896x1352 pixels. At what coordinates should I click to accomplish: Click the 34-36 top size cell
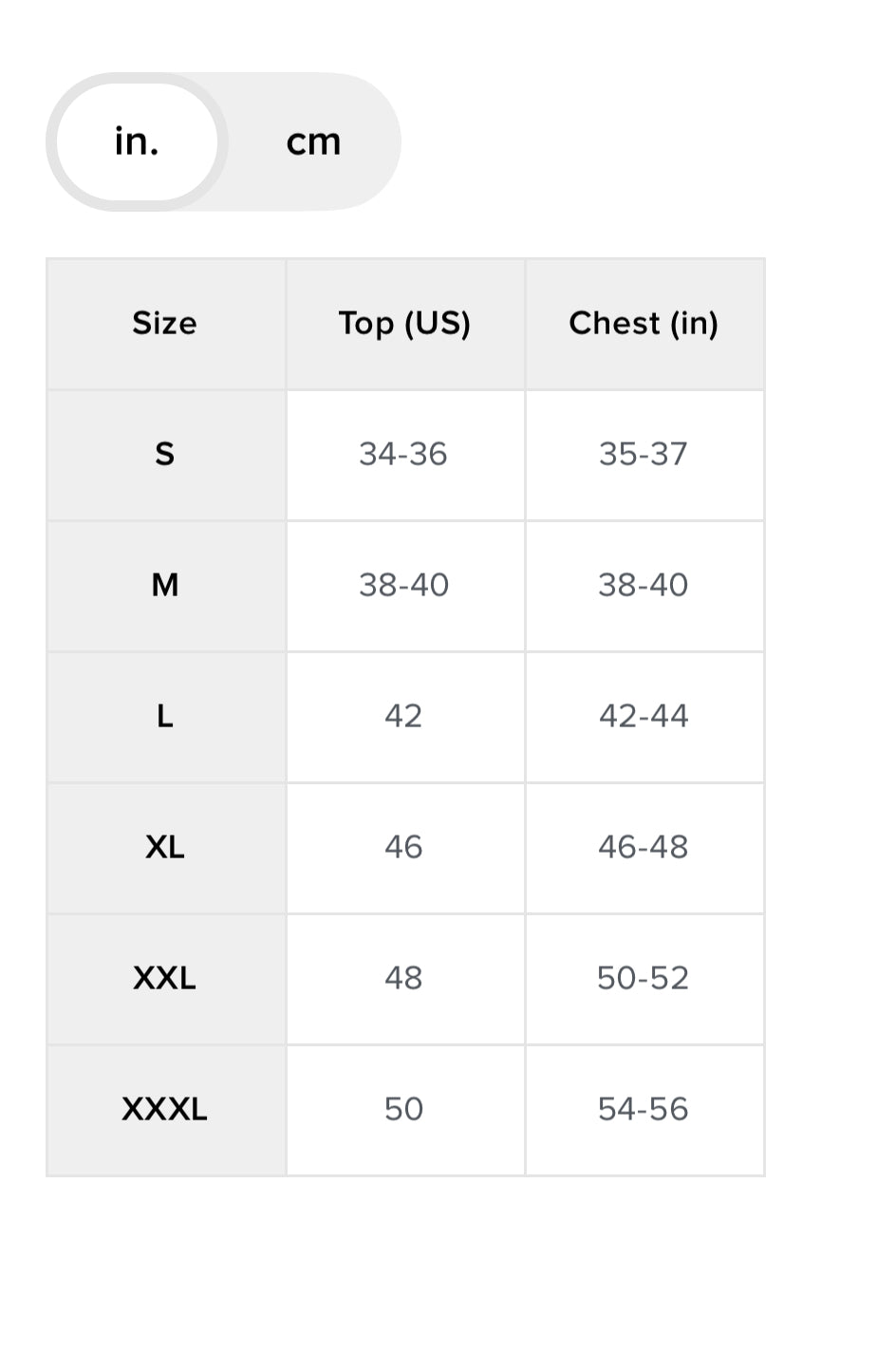403,455
